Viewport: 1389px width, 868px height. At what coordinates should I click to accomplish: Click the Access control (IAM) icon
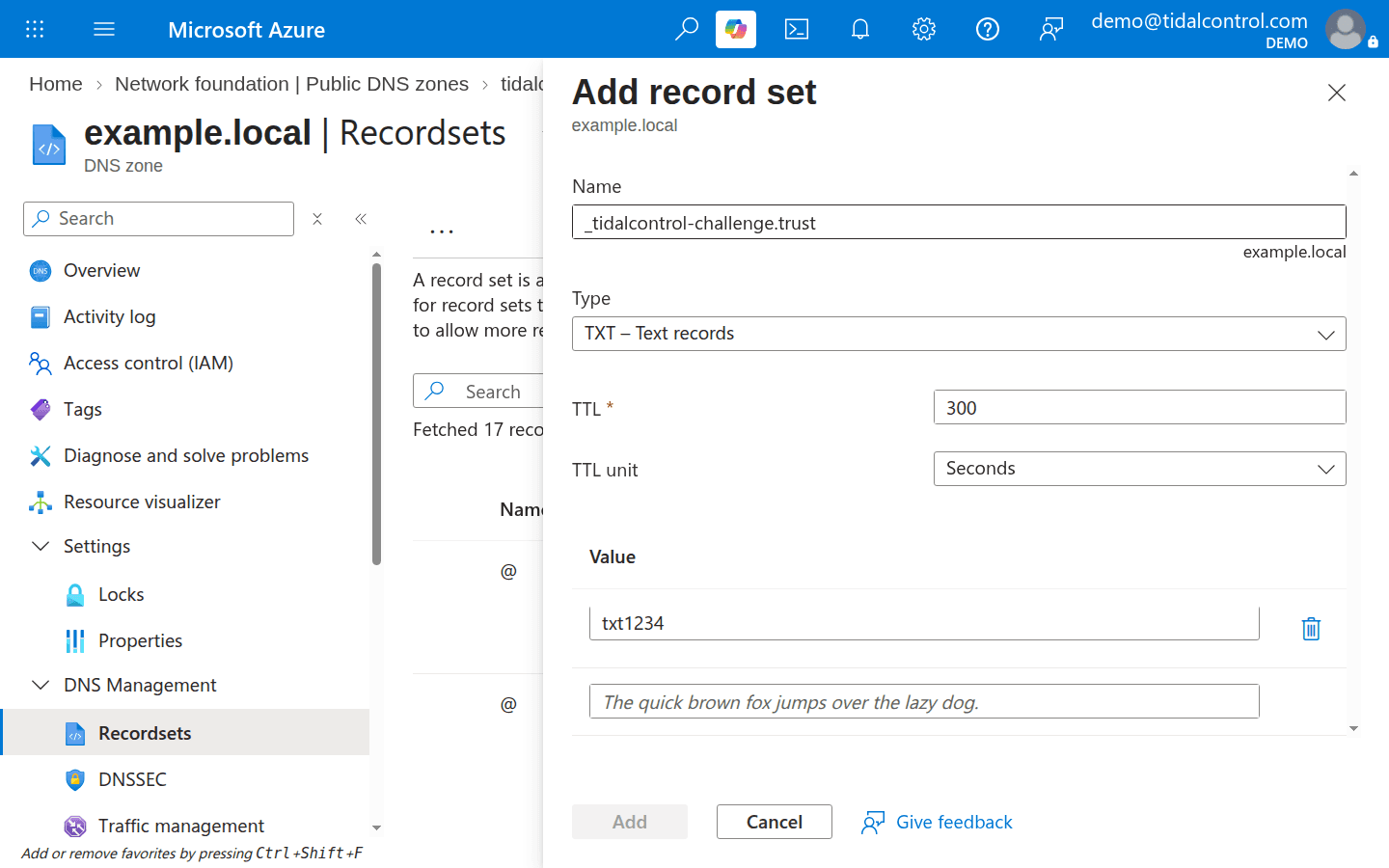[41, 364]
